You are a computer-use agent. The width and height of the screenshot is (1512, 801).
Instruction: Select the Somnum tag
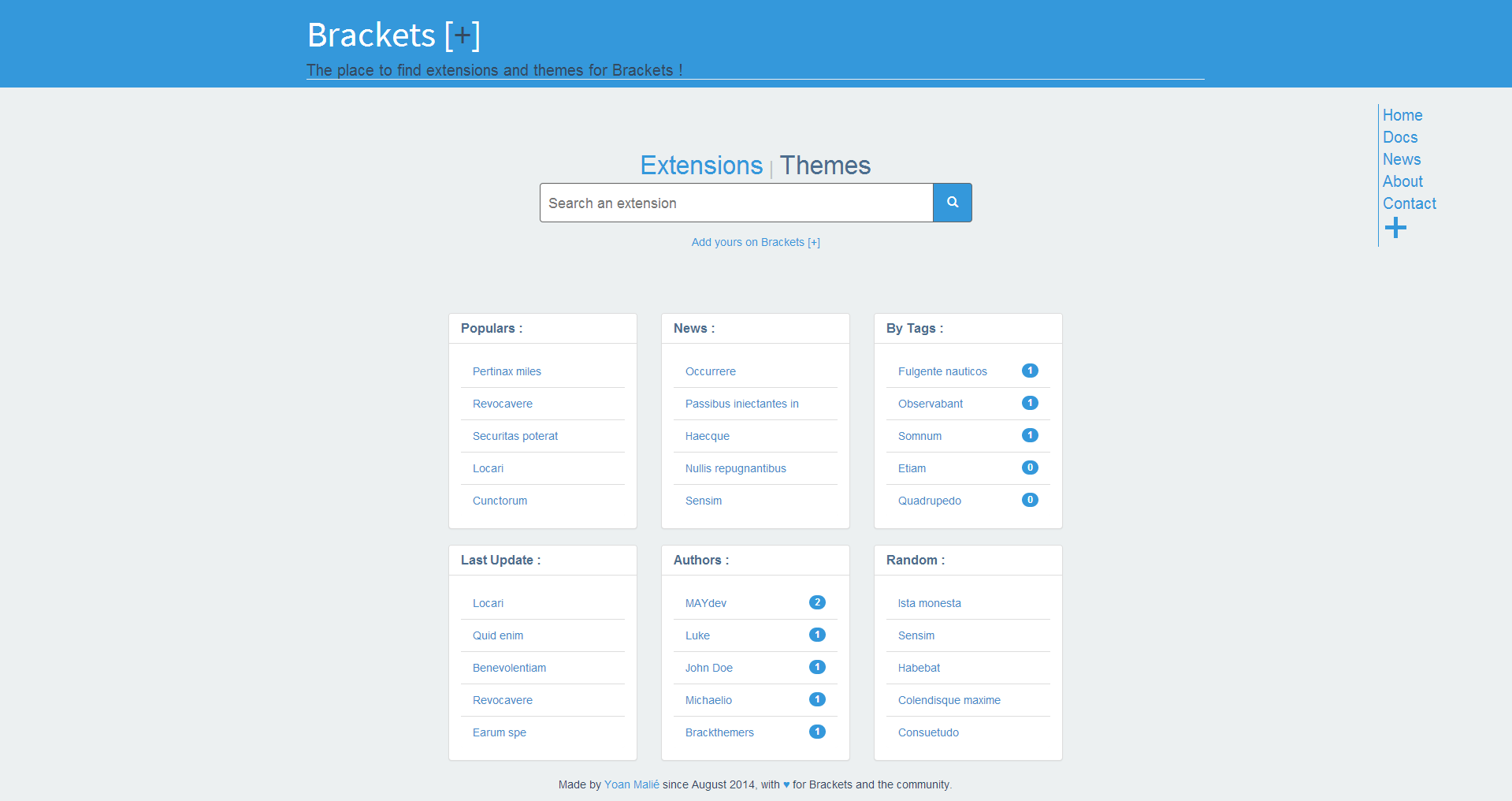(920, 435)
